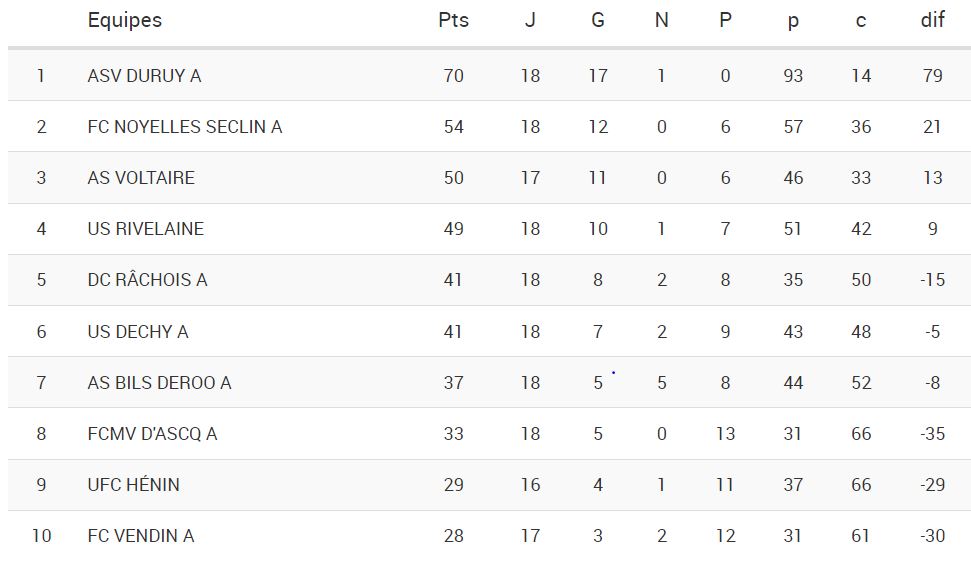Image resolution: width=971 pixels, height=565 pixels.
Task: Click the Equipes column header
Action: coord(124,20)
